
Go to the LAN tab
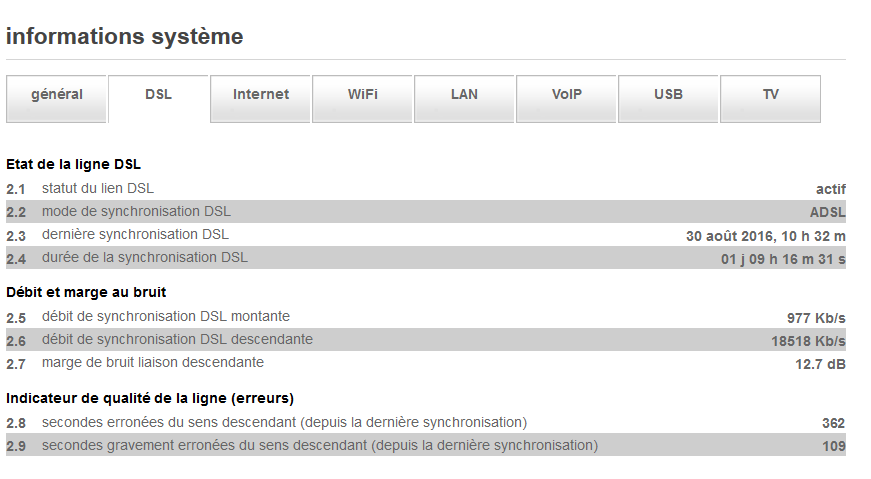464,95
